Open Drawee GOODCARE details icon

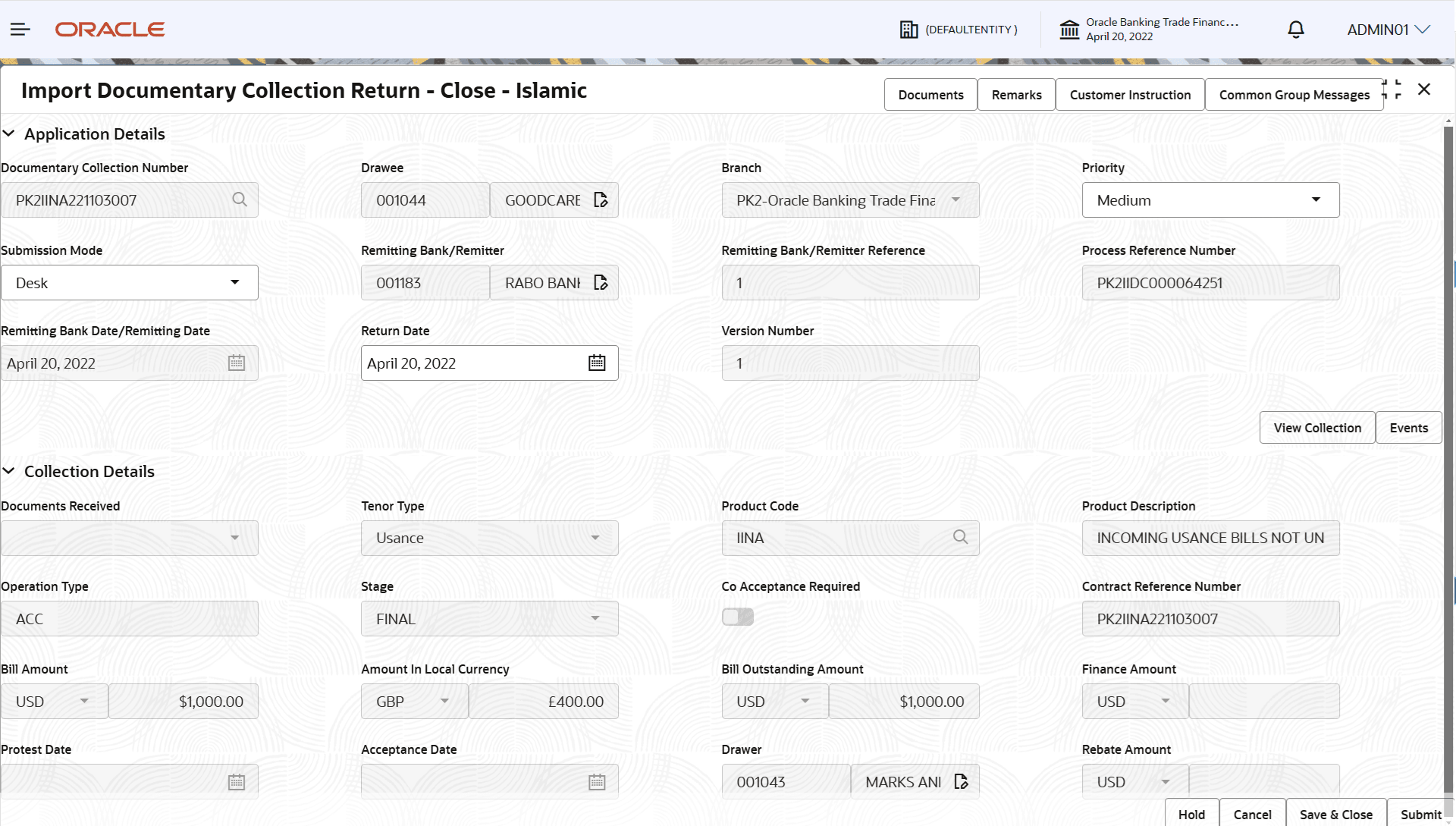601,200
